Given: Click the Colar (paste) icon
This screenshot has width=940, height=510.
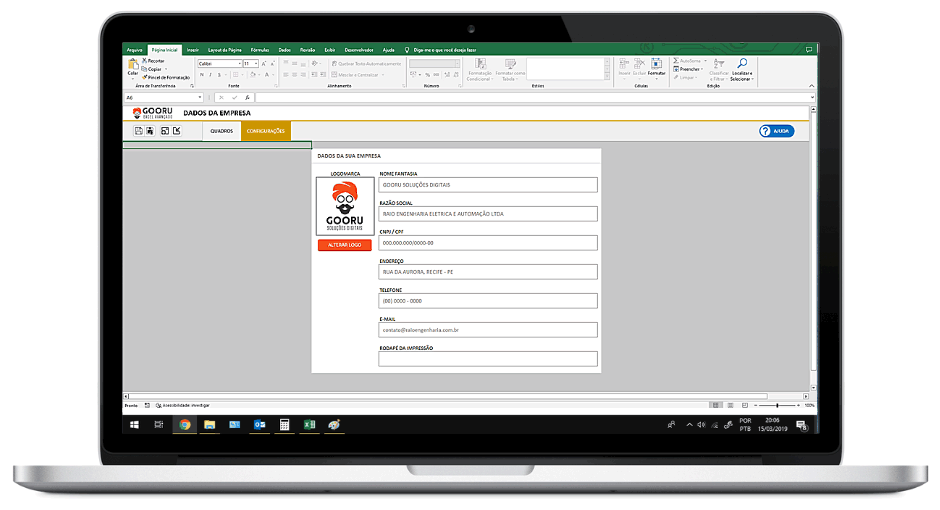Looking at the screenshot, I should pos(132,66).
